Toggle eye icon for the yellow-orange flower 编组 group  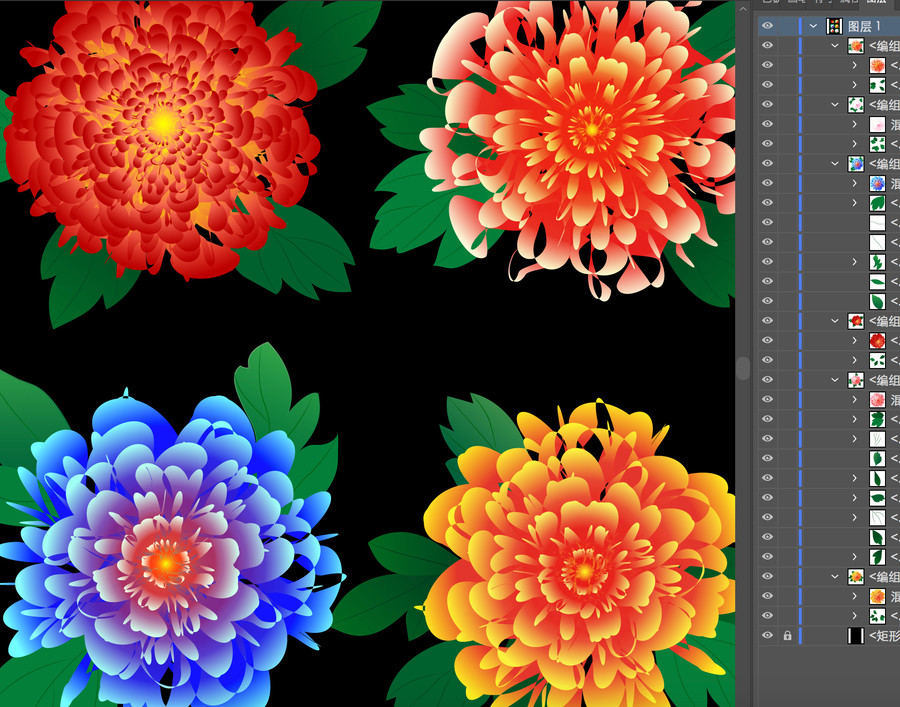(767, 576)
